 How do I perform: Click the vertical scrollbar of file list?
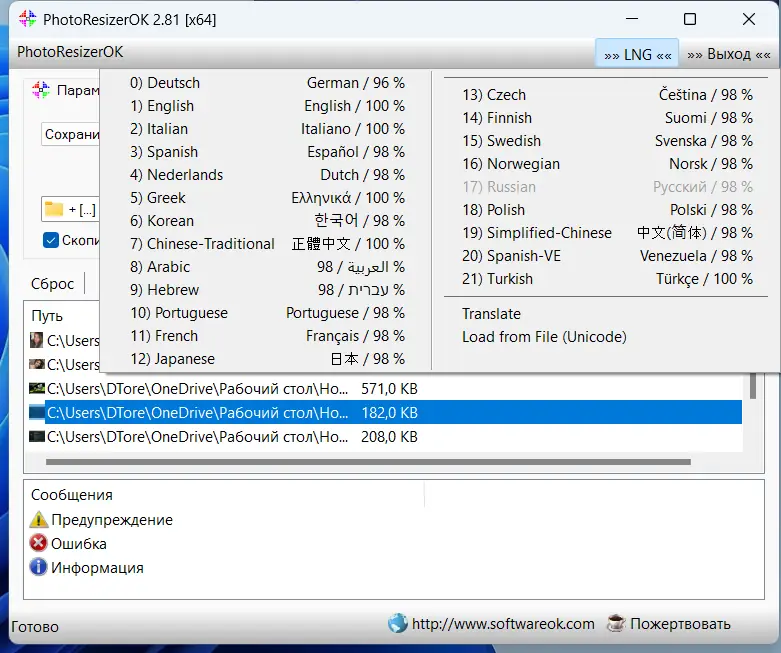coord(753,386)
